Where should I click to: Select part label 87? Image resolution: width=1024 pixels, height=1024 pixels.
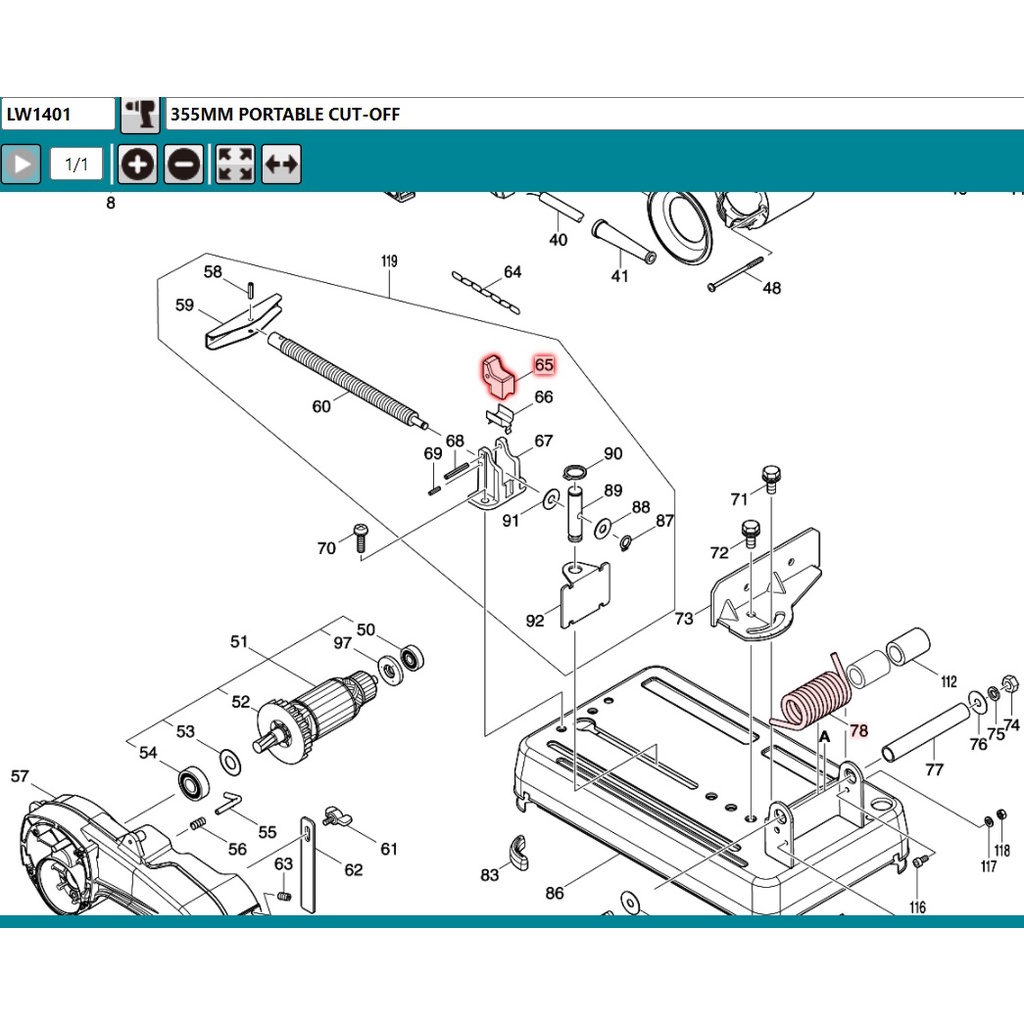665,520
